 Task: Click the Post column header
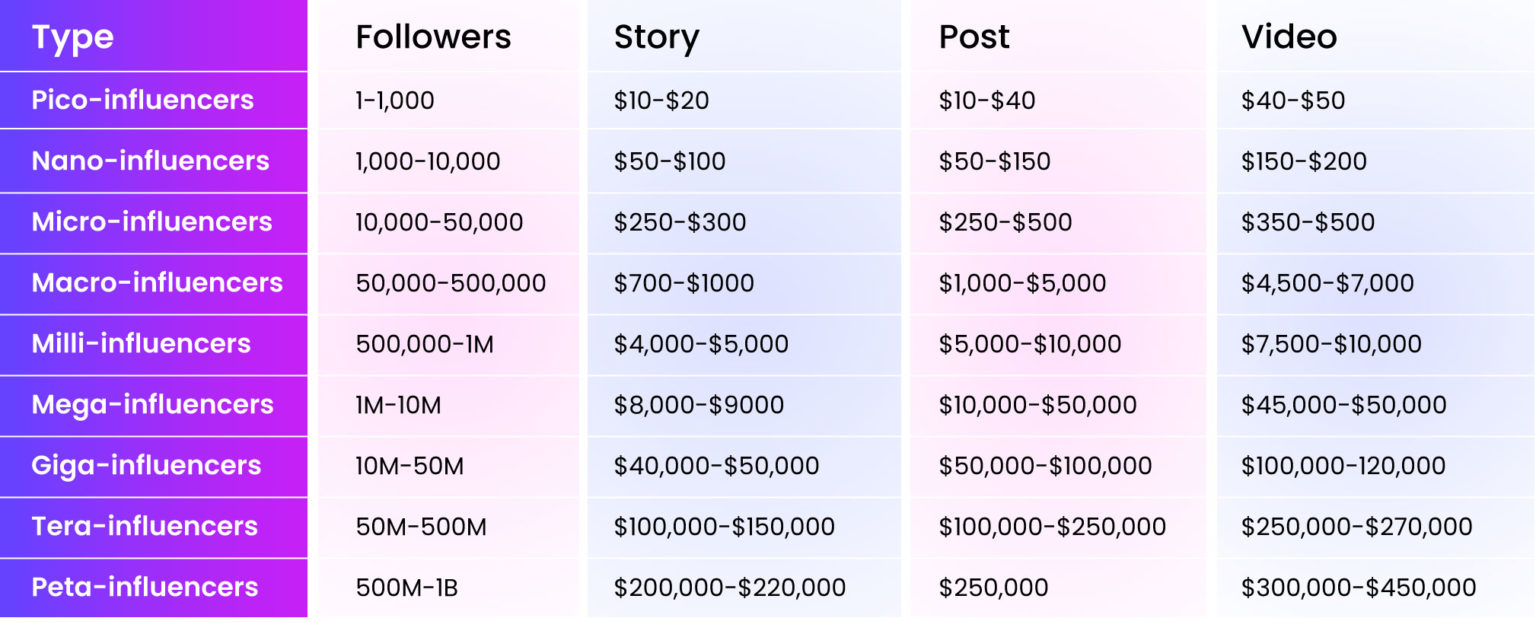[973, 38]
